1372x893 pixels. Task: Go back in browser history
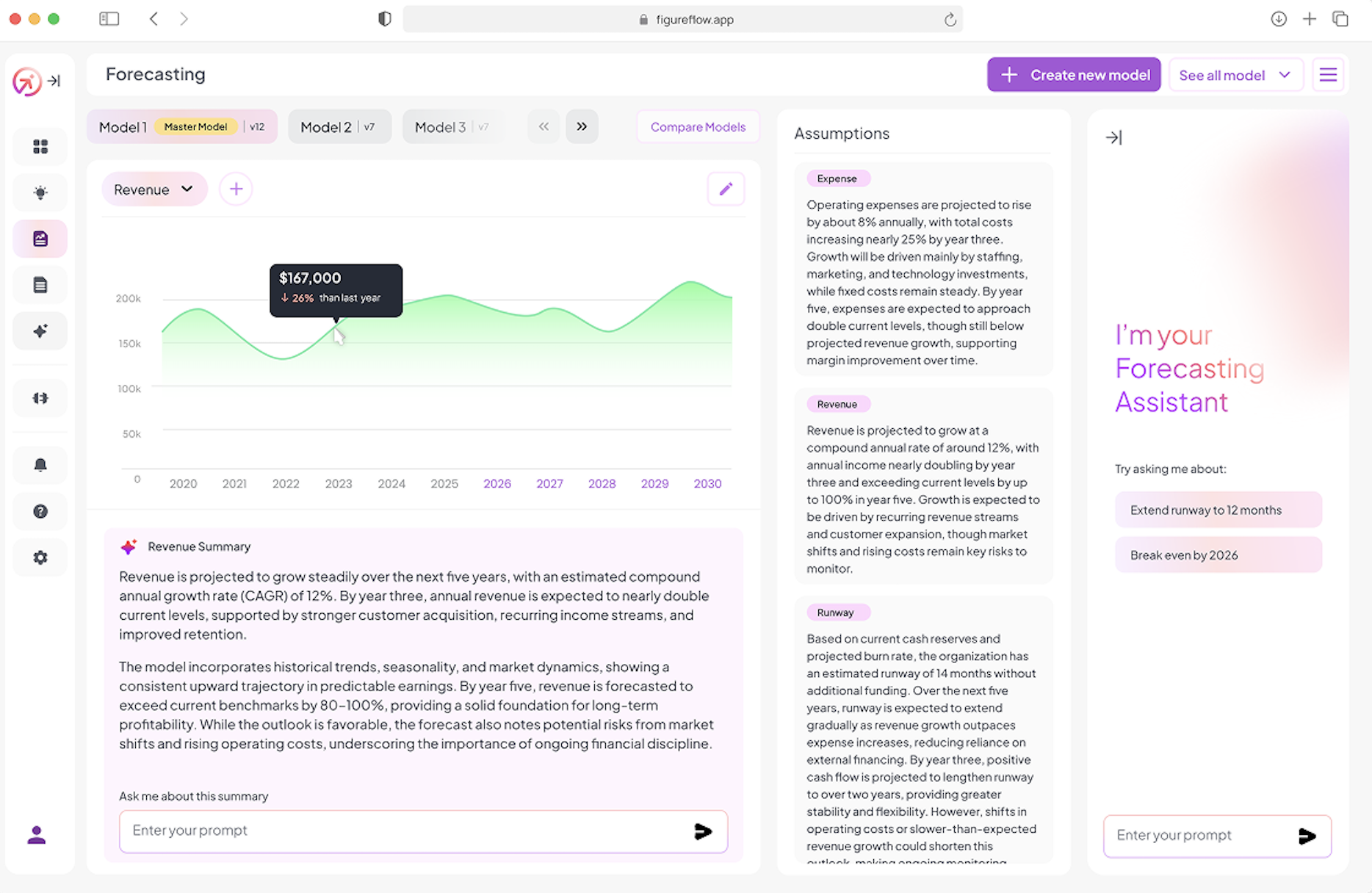(x=154, y=19)
